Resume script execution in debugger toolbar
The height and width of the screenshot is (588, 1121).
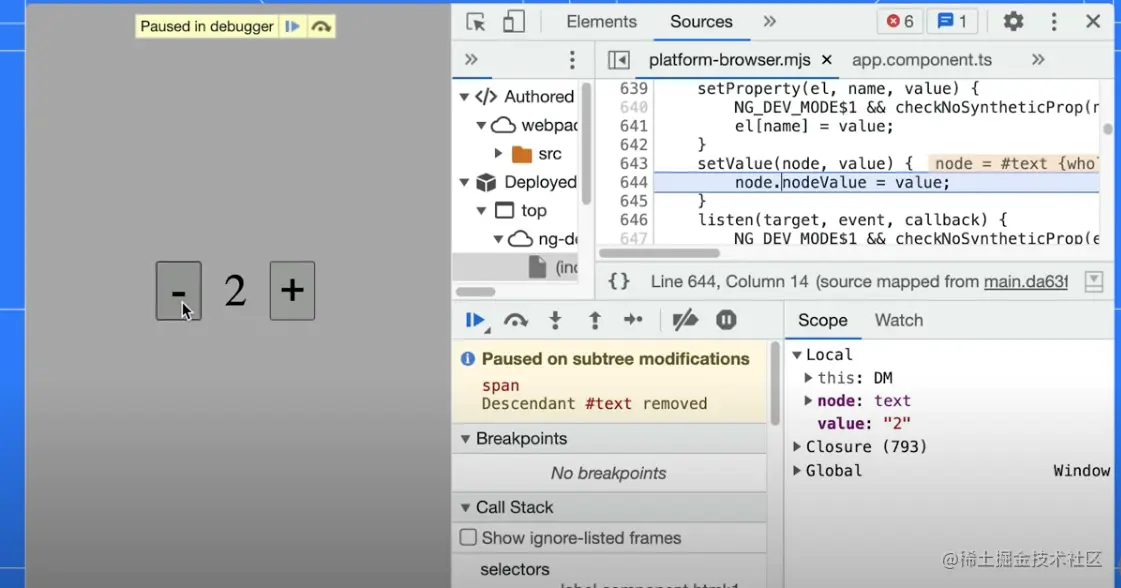pyautogui.click(x=476, y=320)
